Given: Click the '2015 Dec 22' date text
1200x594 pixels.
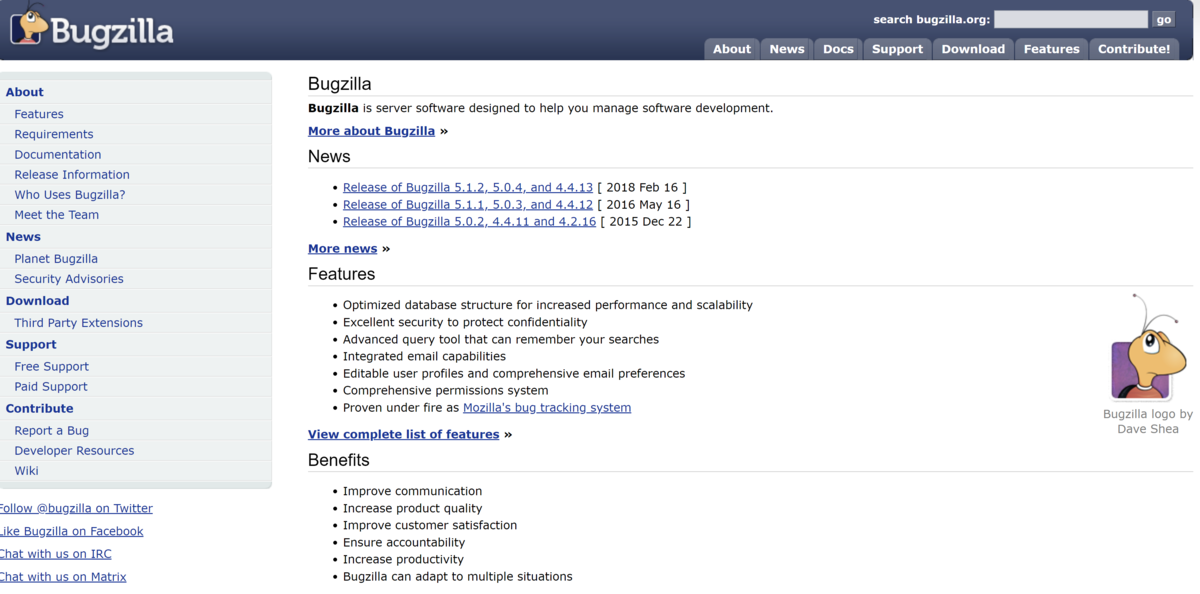Looking at the screenshot, I should point(646,221).
